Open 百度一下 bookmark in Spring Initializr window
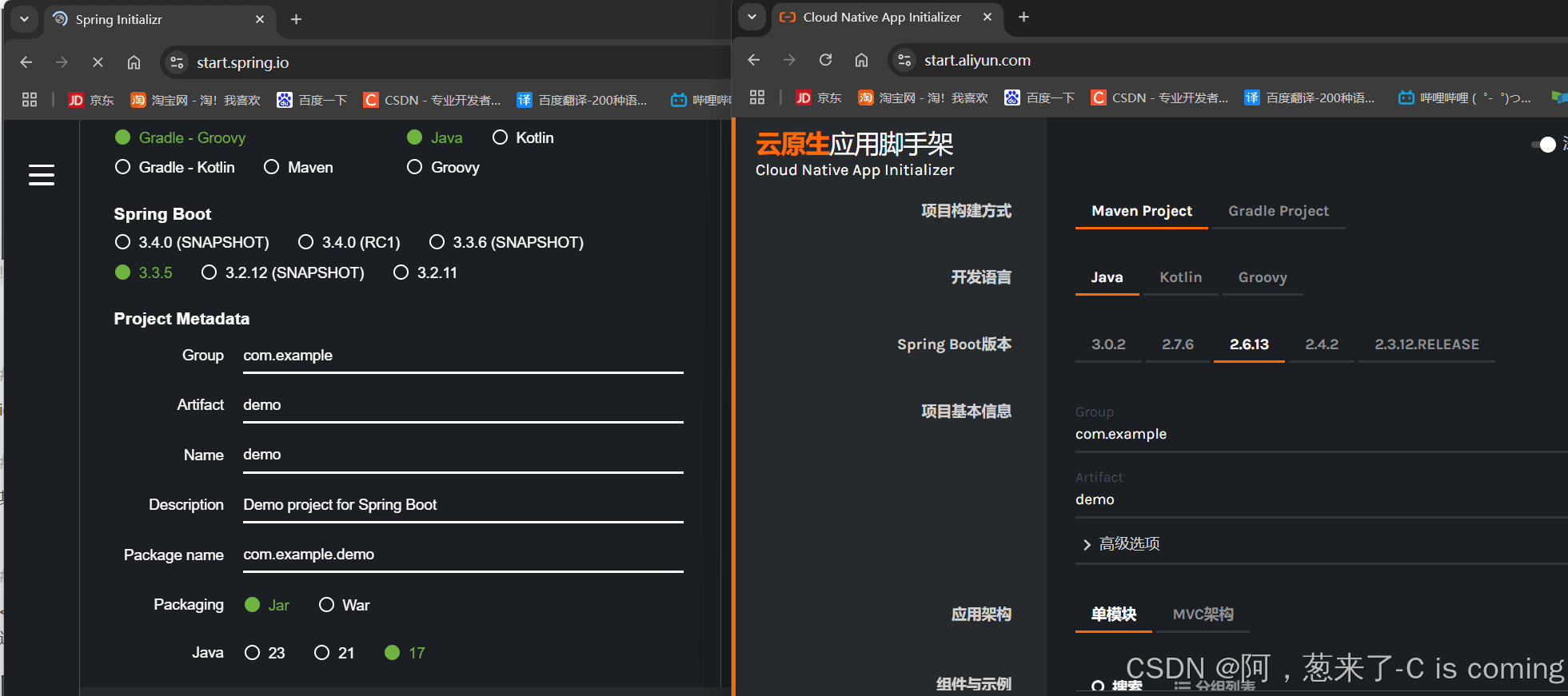Image resolution: width=1568 pixels, height=696 pixels. (312, 100)
